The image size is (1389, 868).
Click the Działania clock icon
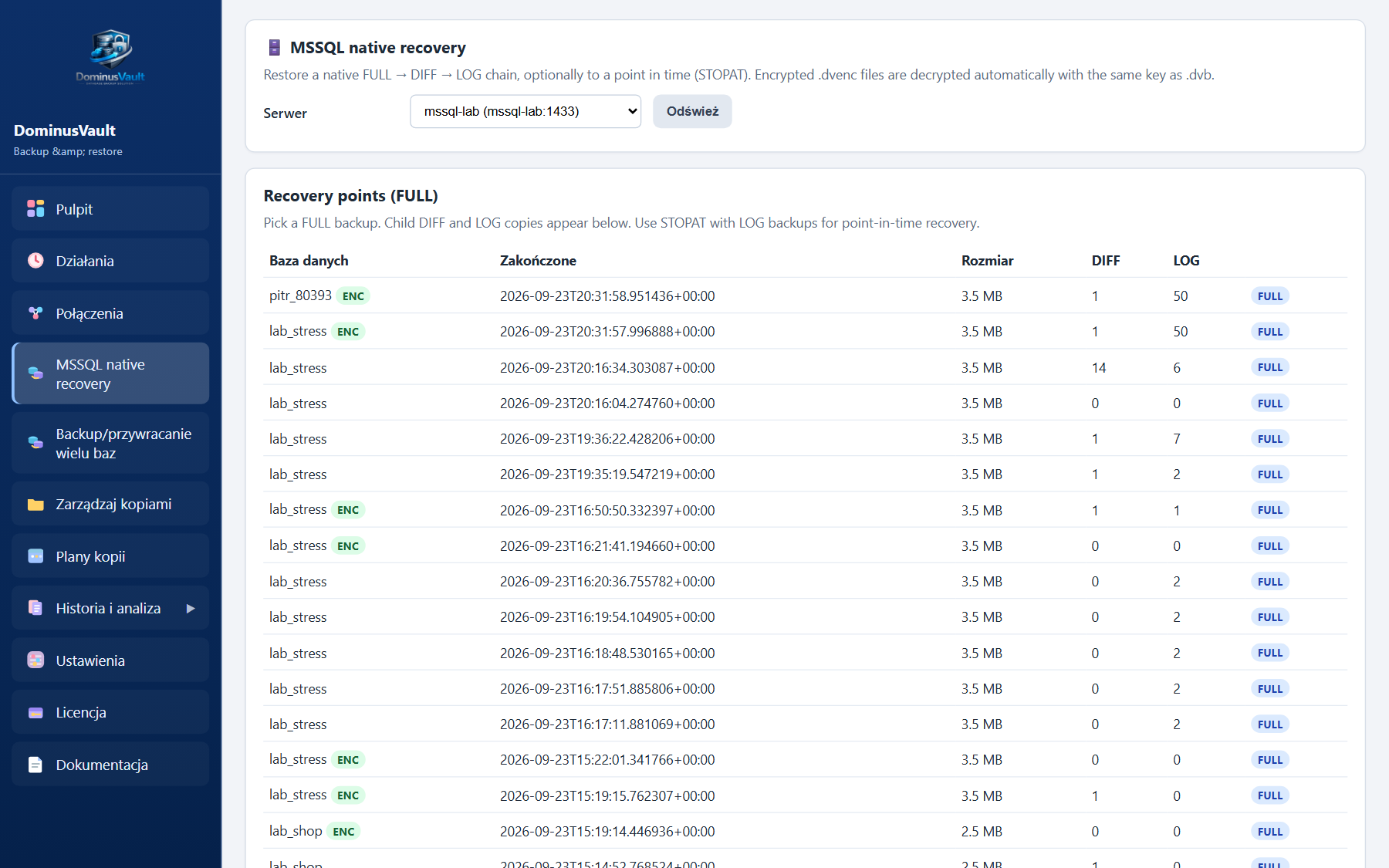point(35,260)
